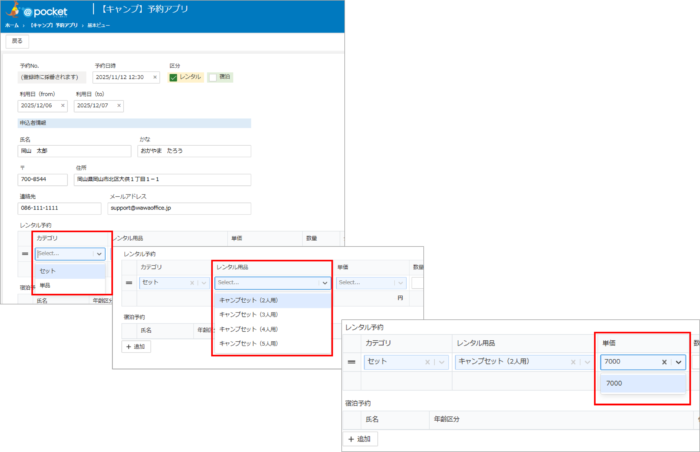Enable the 宿泊 checkbox
Screen dimensions: 700x452
pyautogui.click(x=213, y=77)
